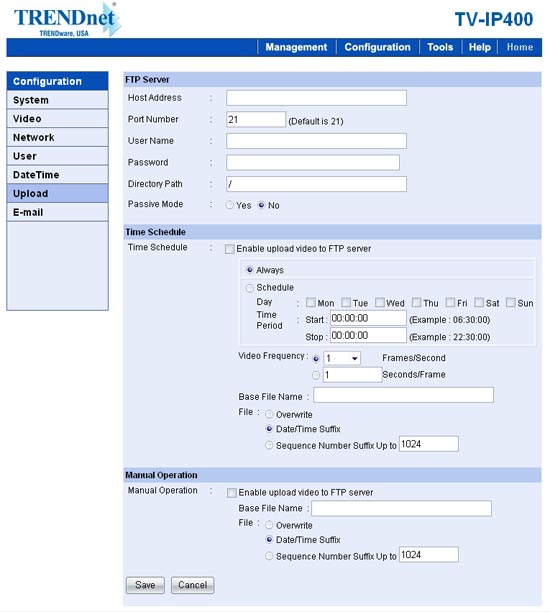This screenshot has width=550, height=612.
Task: Choose Overwrite in Time Schedule file options
Action: [269, 414]
